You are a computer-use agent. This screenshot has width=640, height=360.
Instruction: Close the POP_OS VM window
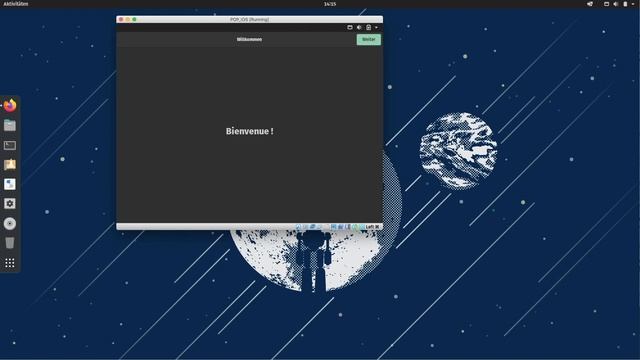(x=121, y=19)
